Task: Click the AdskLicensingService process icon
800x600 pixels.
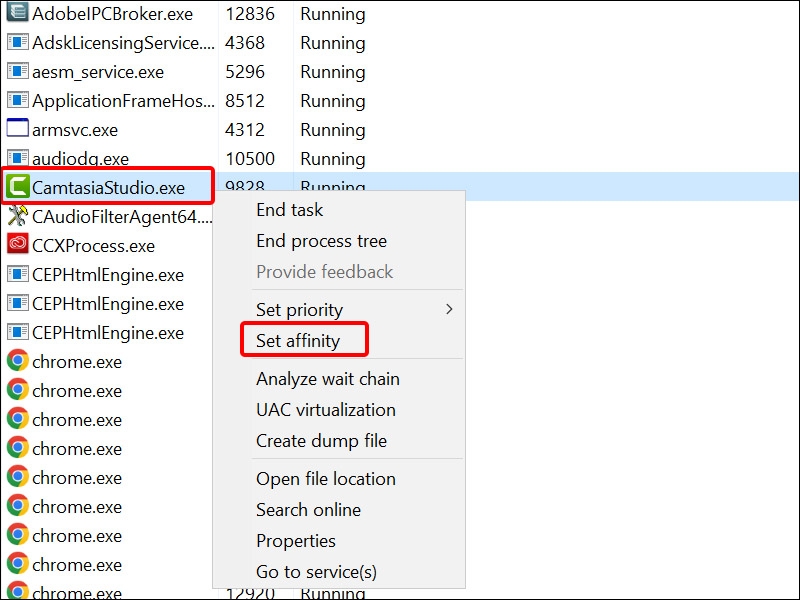Action: point(17,43)
